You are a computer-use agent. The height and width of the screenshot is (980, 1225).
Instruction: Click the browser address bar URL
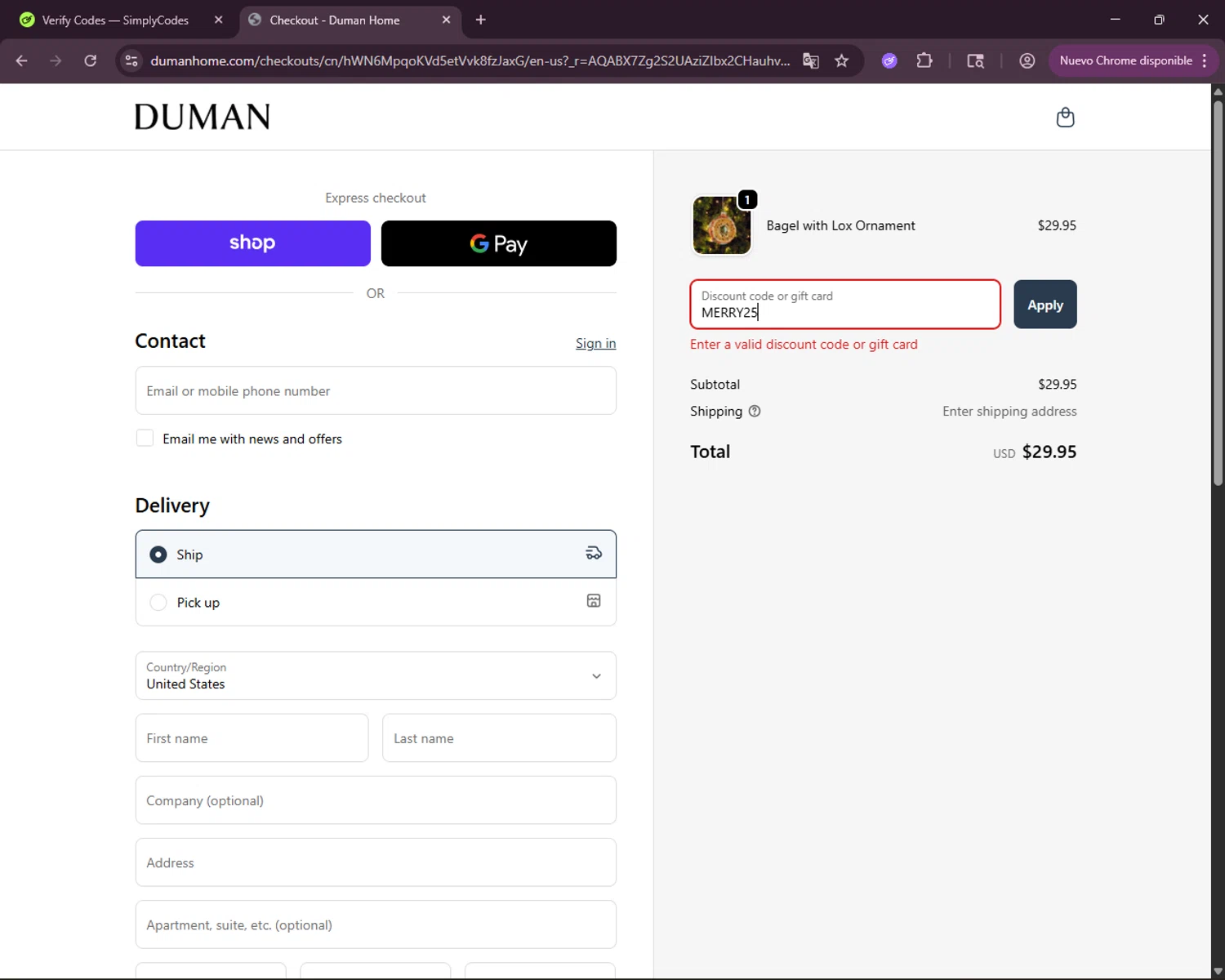click(470, 60)
